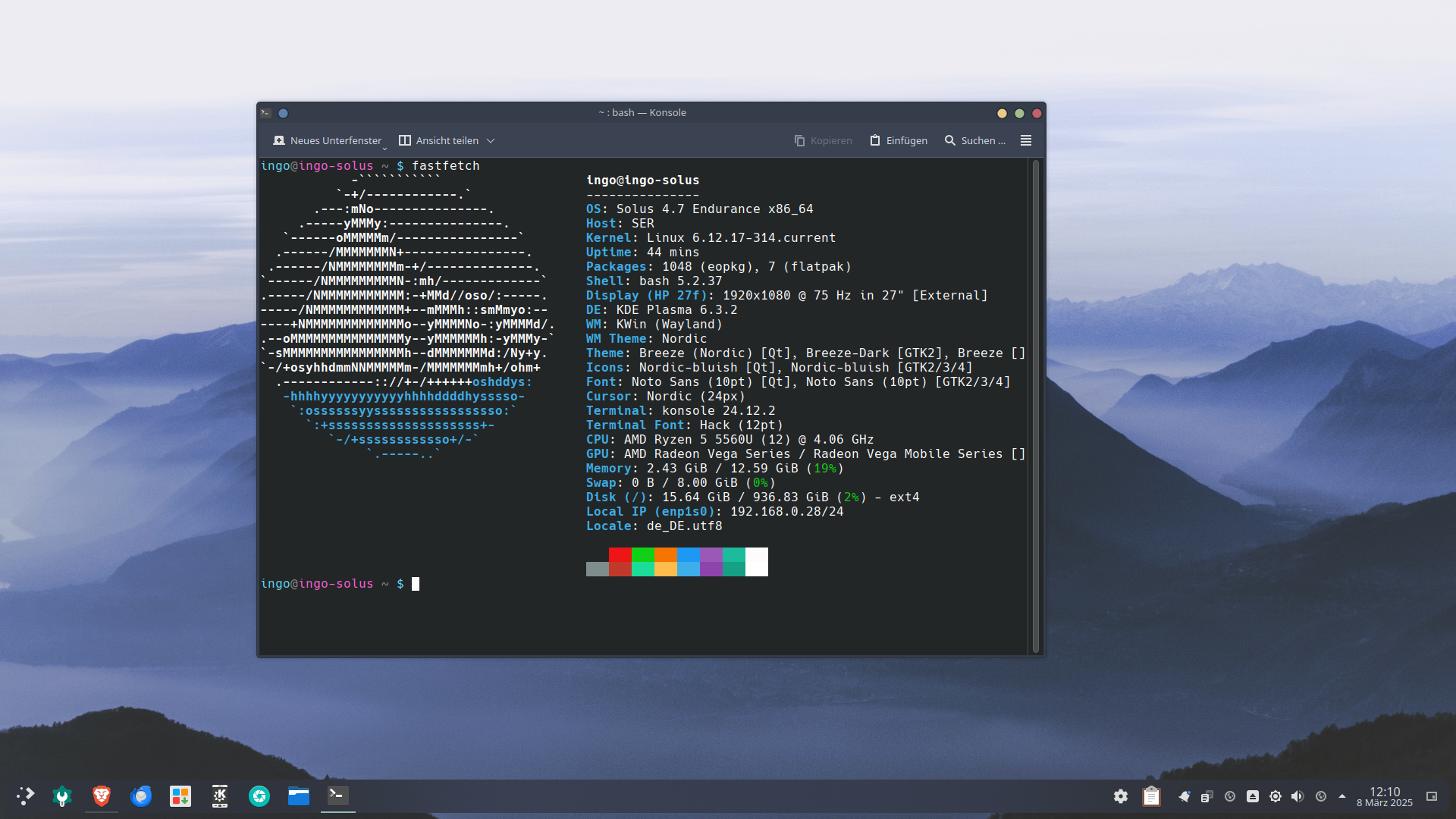Open brightness settings tray icon
Image resolution: width=1456 pixels, height=819 pixels.
pyautogui.click(x=1276, y=796)
